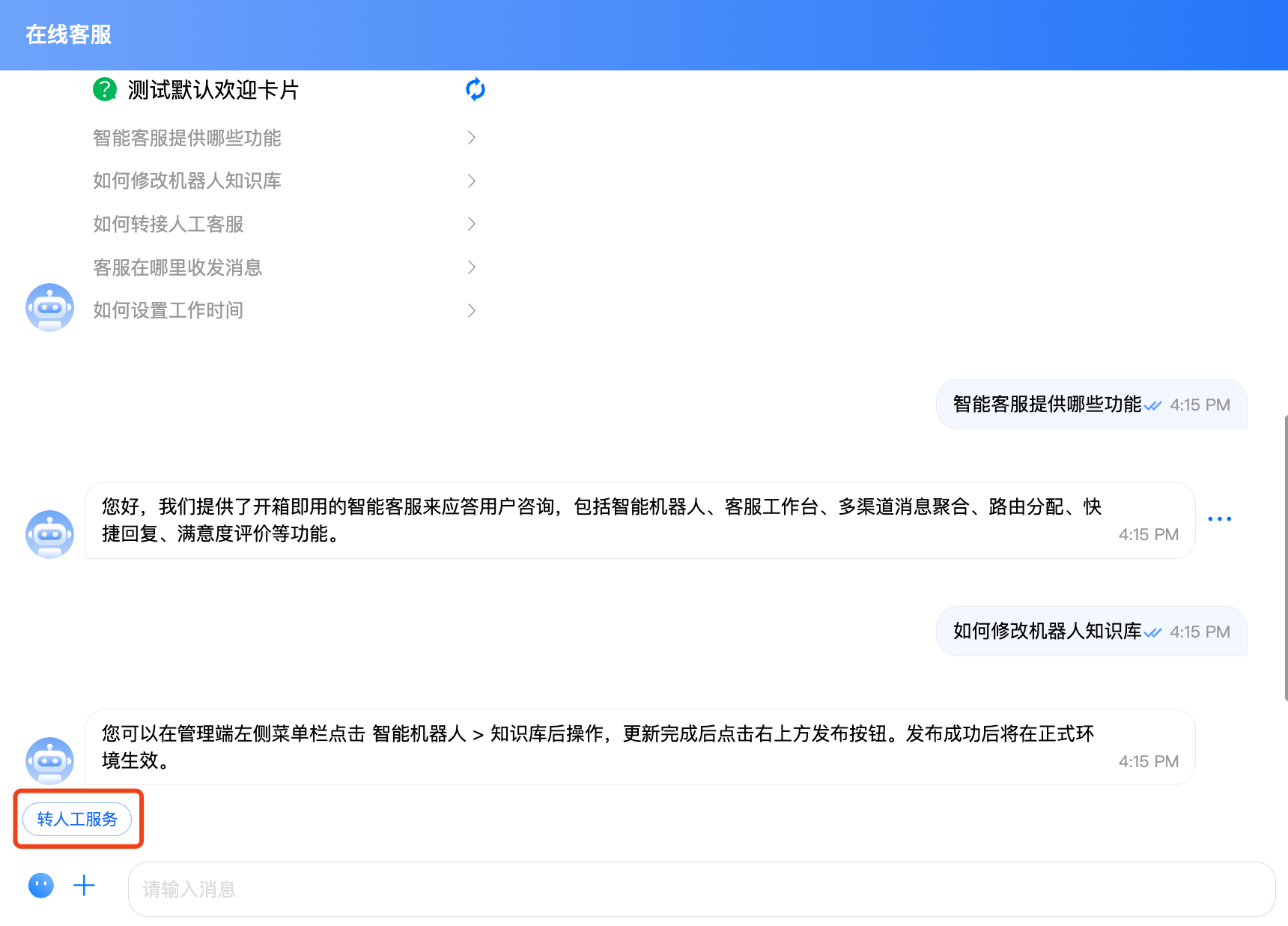Click the sent bubble 如何修改机器人知识库
This screenshot has height=926, width=1288.
(x=1091, y=632)
